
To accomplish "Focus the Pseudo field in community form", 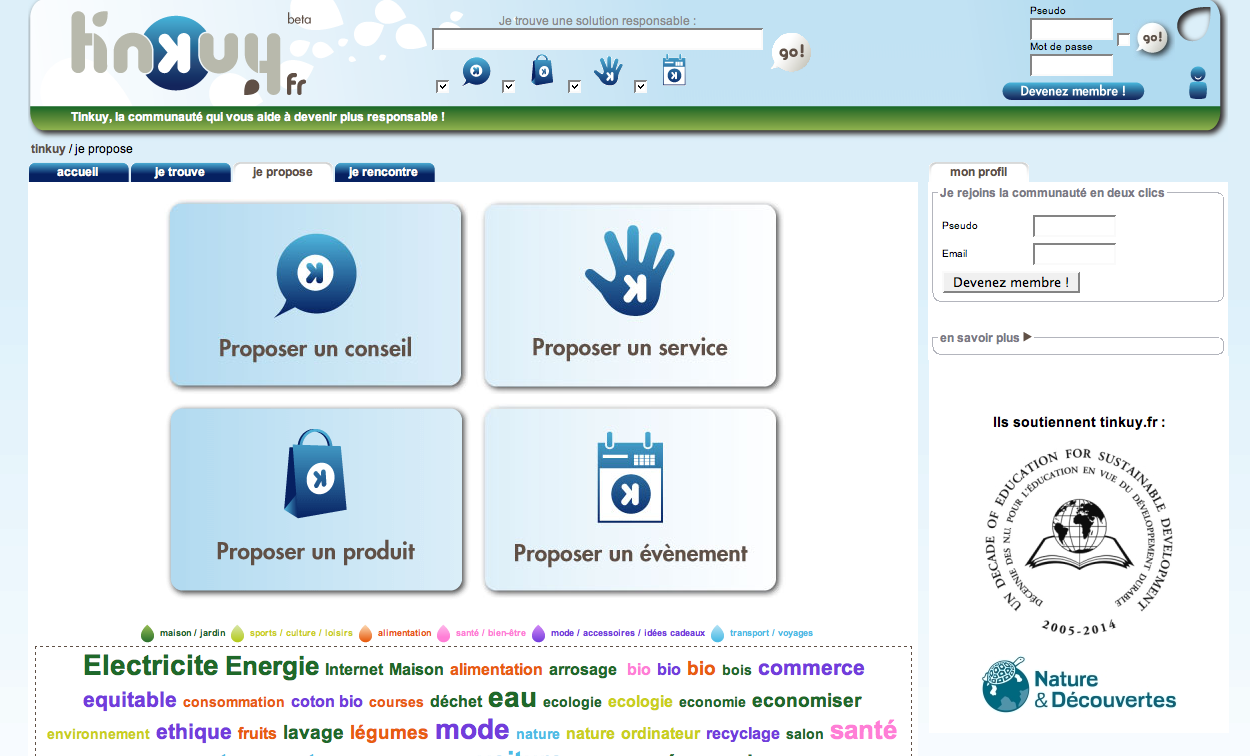I will (x=1074, y=226).
